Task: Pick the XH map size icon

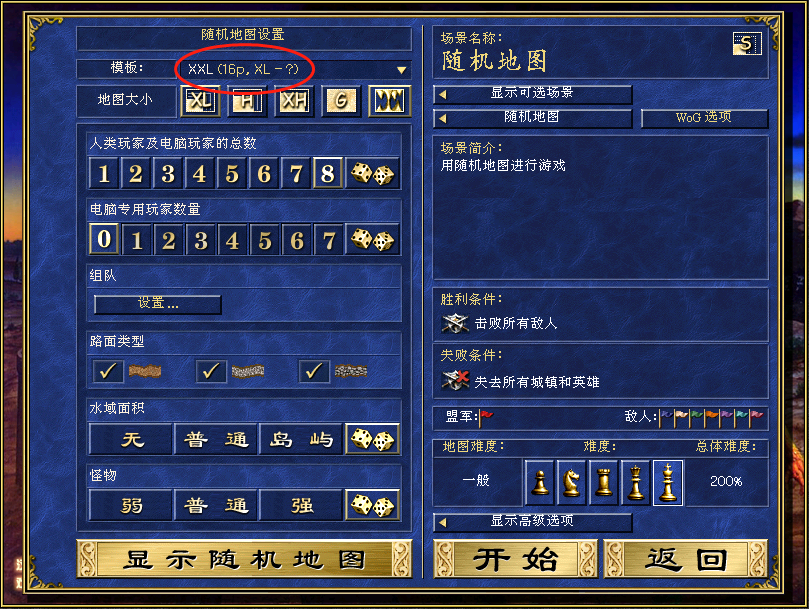Action: tap(294, 101)
